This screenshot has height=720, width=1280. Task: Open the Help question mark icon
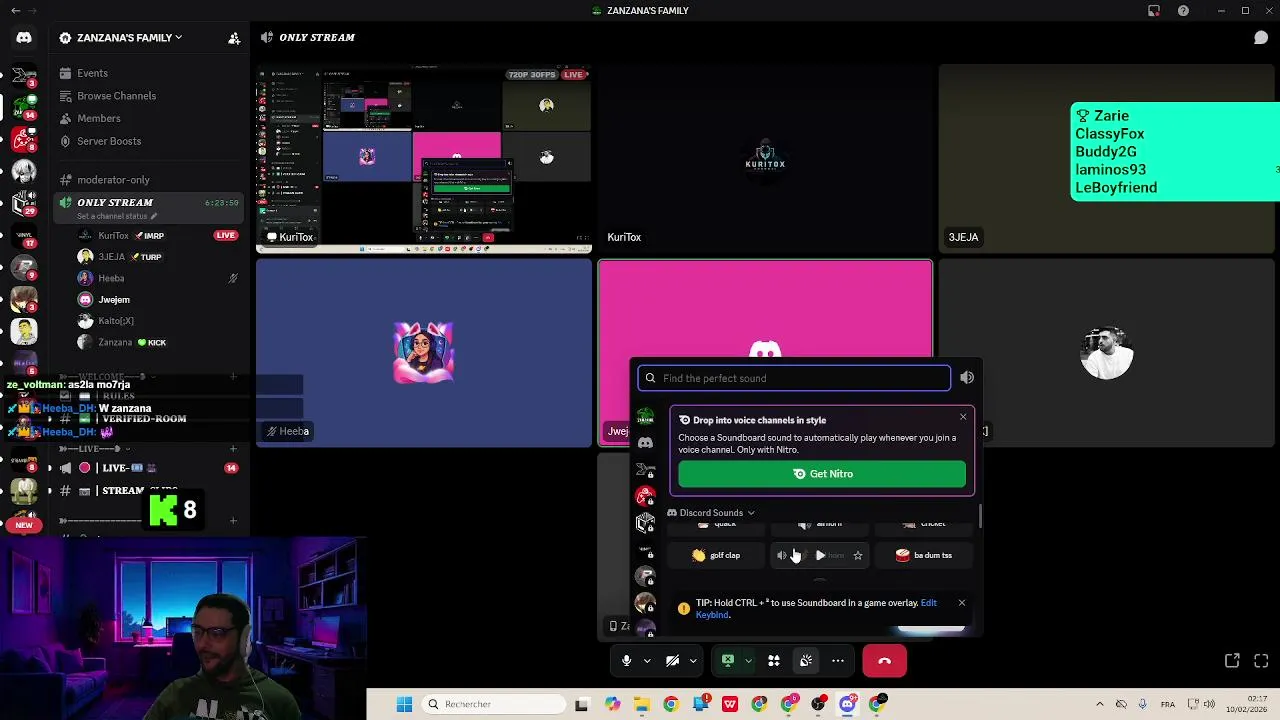tap(1184, 11)
